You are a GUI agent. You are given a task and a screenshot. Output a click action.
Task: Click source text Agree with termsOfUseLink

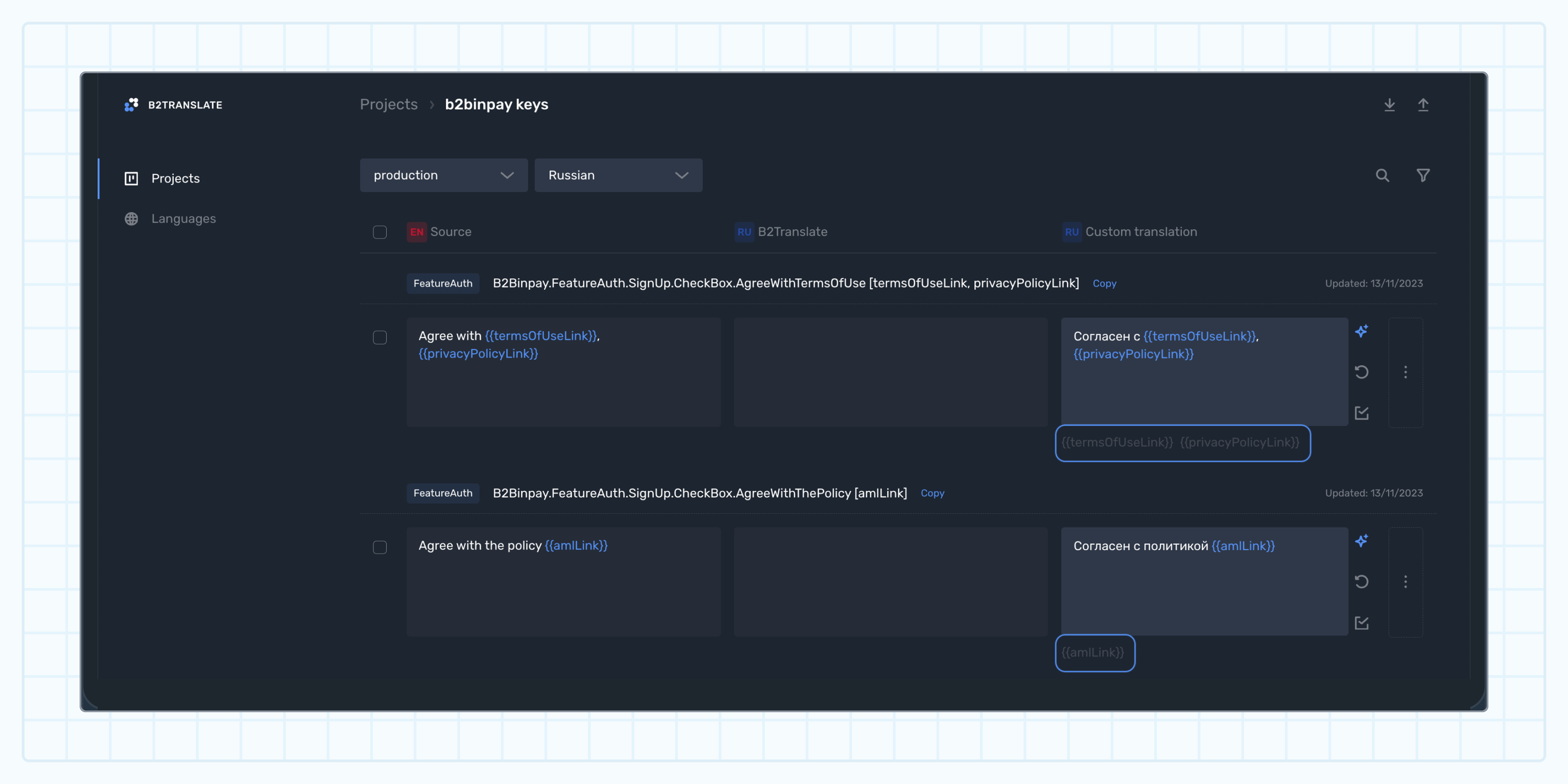pos(509,344)
